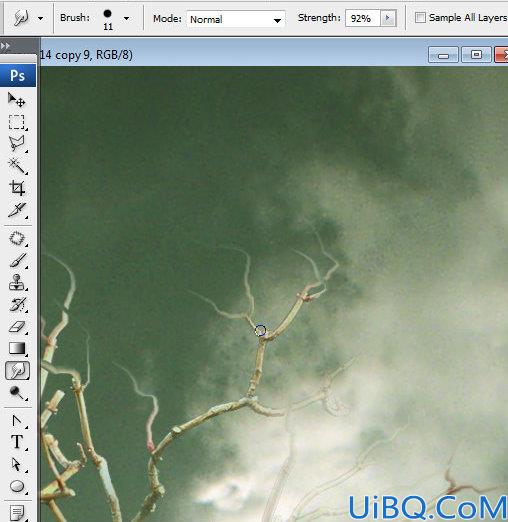Activate the Crop tool
The width and height of the screenshot is (508, 522).
pos(17,188)
